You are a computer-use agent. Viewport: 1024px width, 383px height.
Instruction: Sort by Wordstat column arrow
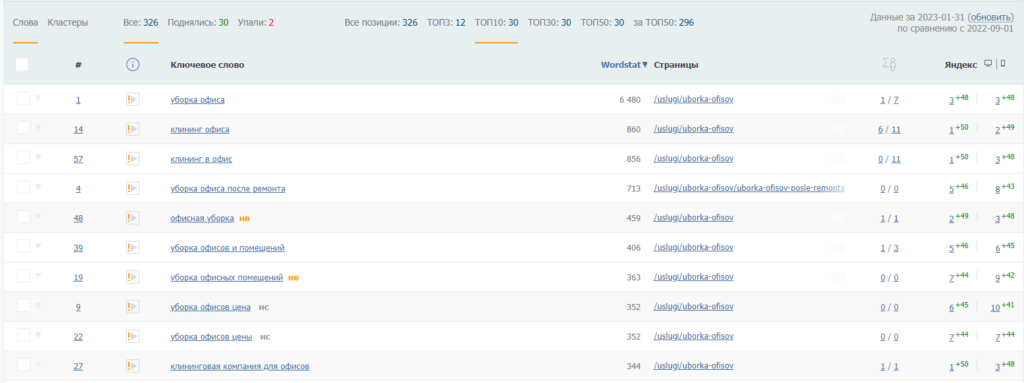tap(645, 65)
